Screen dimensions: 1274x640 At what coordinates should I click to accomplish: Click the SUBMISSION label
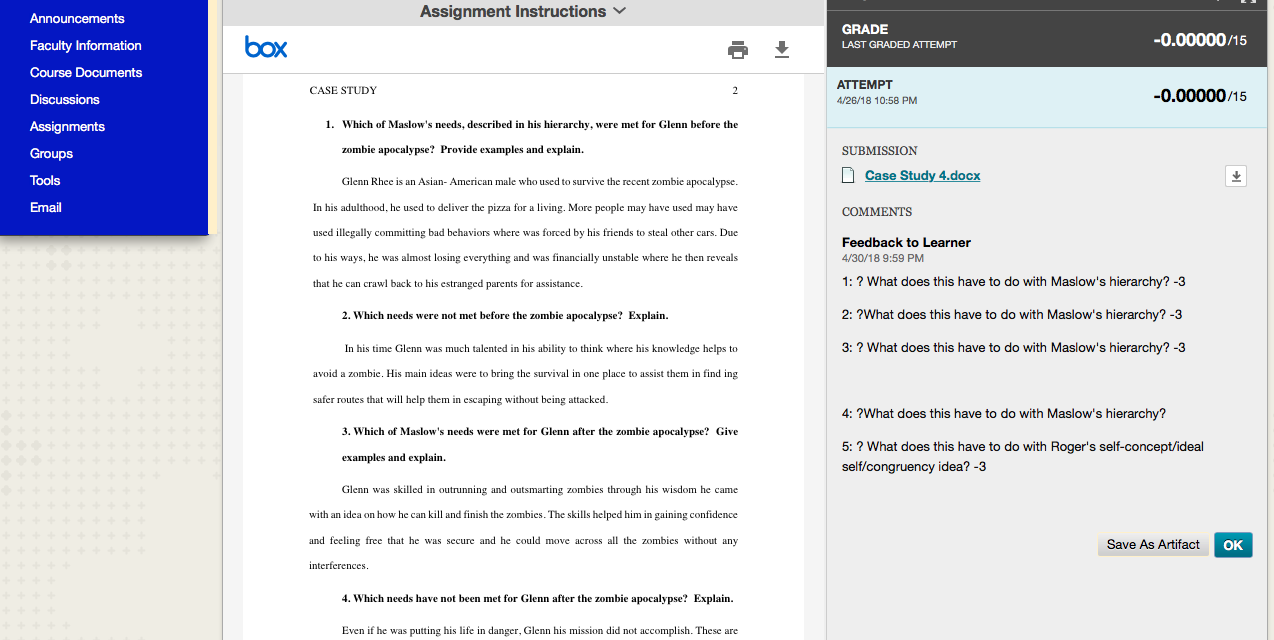pyautogui.click(x=879, y=150)
